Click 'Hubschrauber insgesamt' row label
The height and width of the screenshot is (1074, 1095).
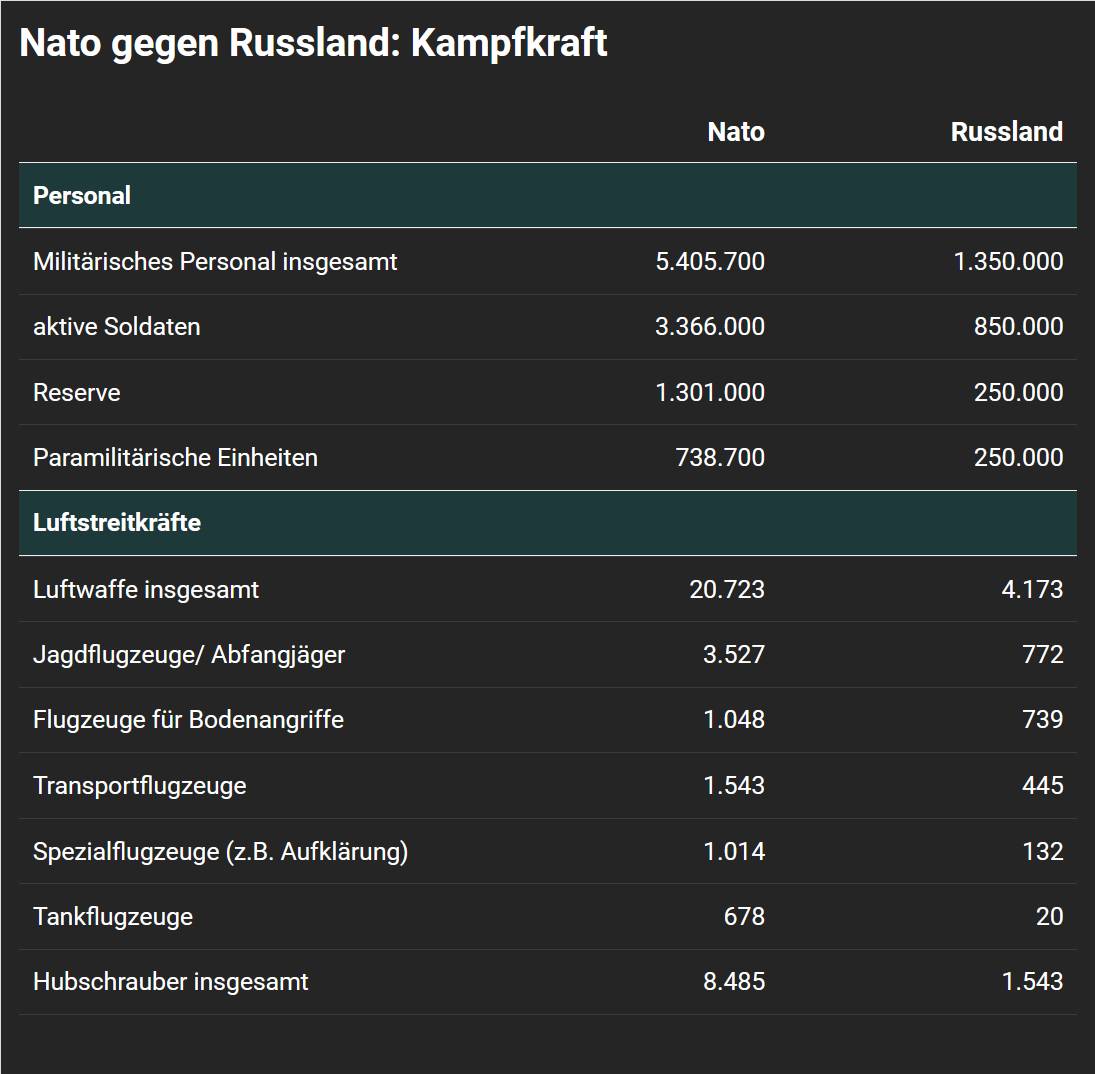click(170, 983)
